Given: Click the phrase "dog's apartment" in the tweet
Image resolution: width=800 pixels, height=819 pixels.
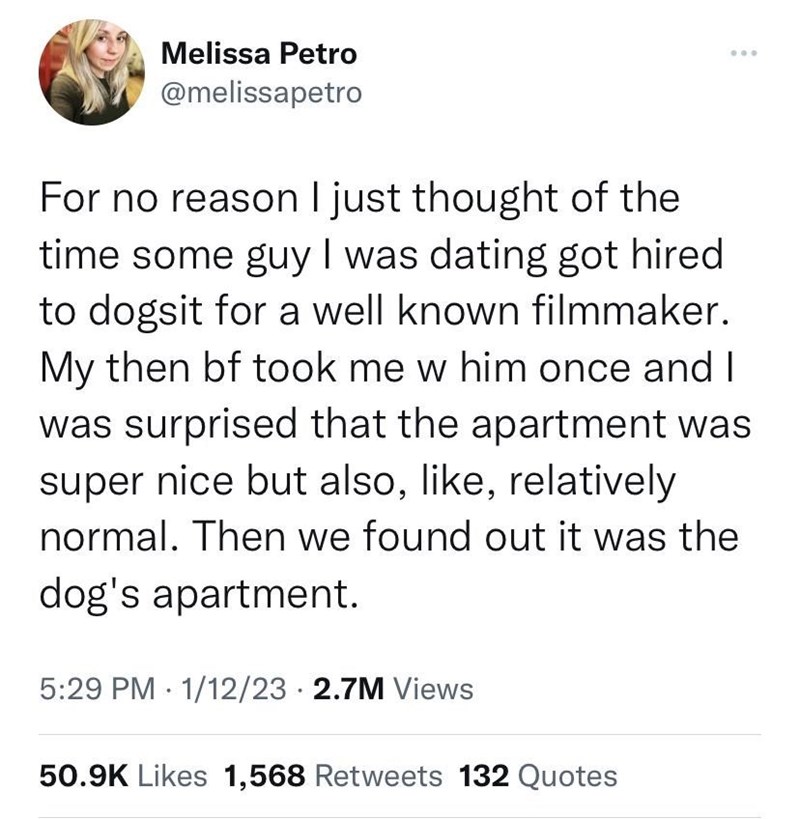Looking at the screenshot, I should 198,595.
